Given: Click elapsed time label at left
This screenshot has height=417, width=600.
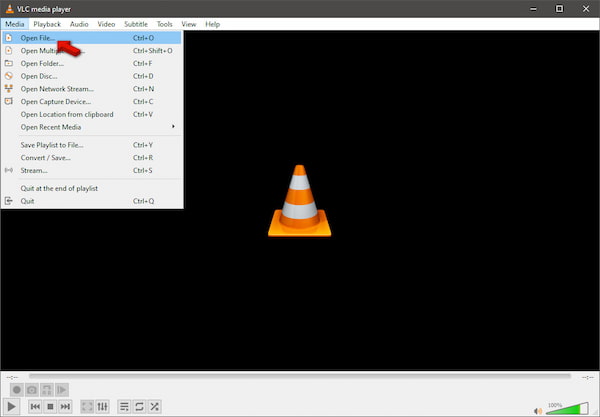Looking at the screenshot, I should click(12, 377).
